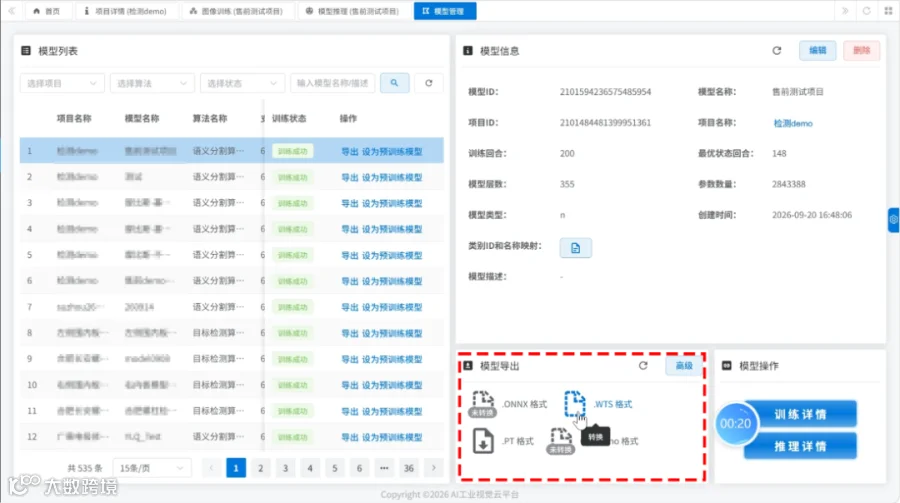Click the 删除 button
Viewport: 900px width, 503px height.
coord(862,51)
